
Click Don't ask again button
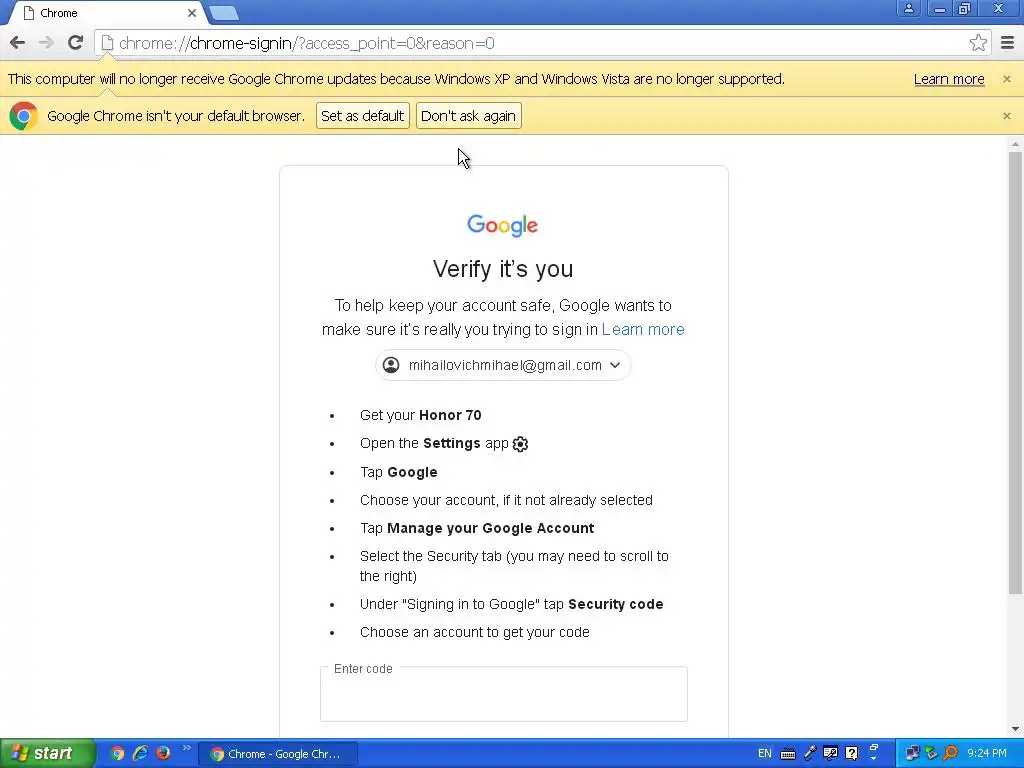pos(468,116)
